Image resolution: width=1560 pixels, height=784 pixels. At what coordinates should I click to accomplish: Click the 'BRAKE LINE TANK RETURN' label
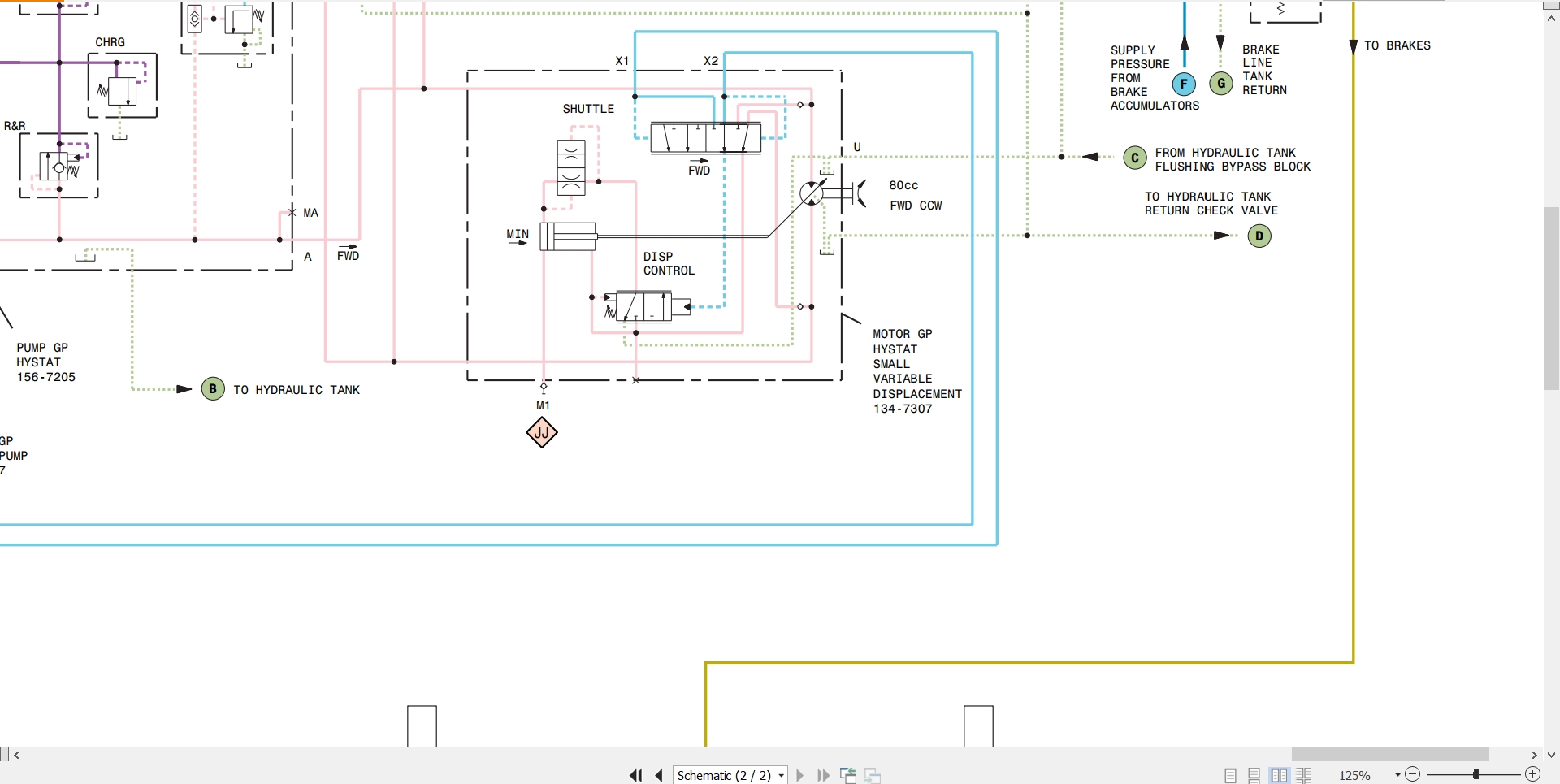[x=1264, y=70]
